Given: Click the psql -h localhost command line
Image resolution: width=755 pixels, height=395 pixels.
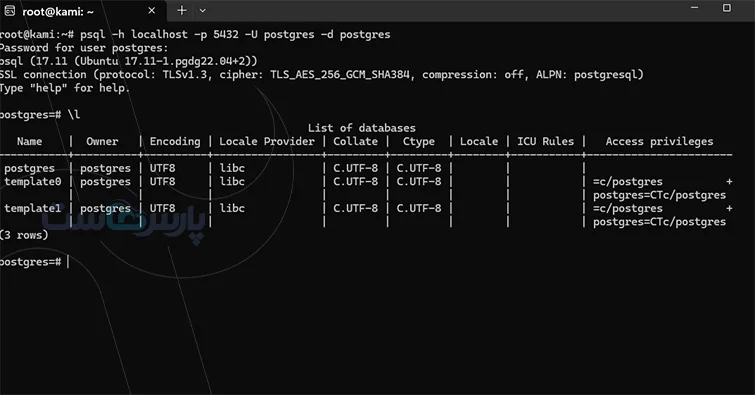Looking at the screenshot, I should (195, 35).
